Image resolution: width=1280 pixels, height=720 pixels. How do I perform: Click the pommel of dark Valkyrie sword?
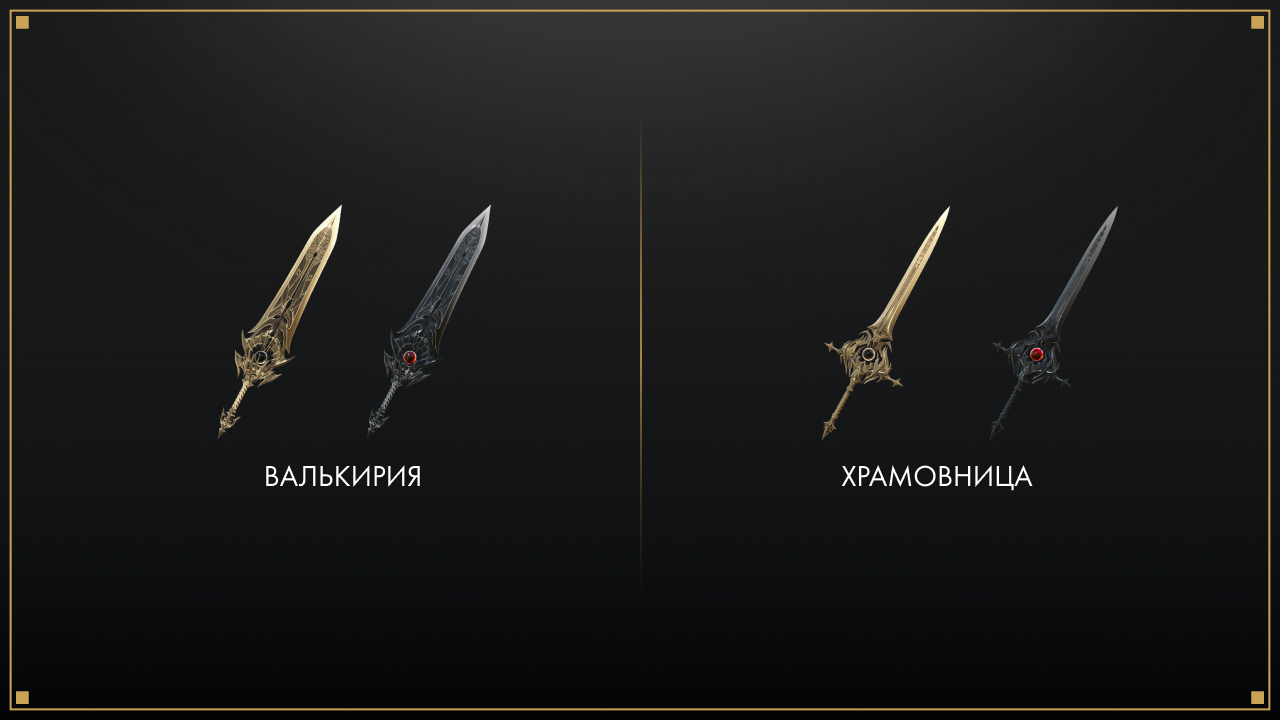tap(372, 428)
